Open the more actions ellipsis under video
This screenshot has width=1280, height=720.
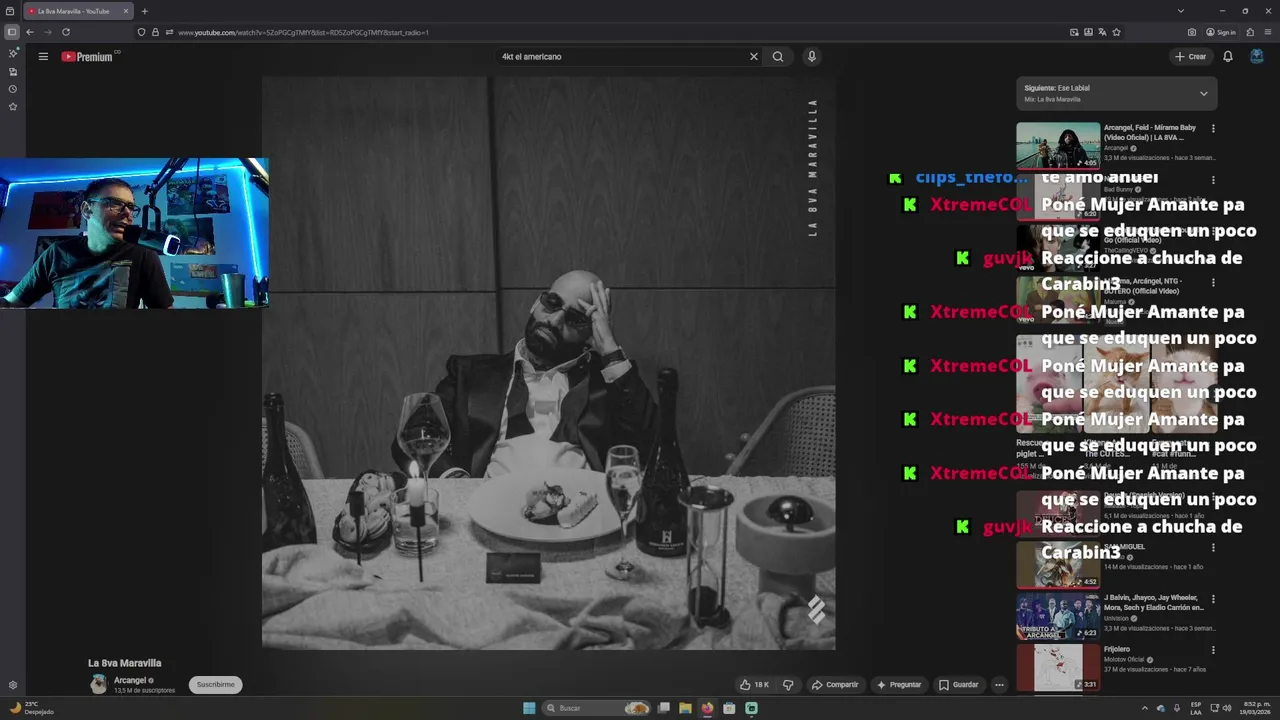tap(999, 685)
